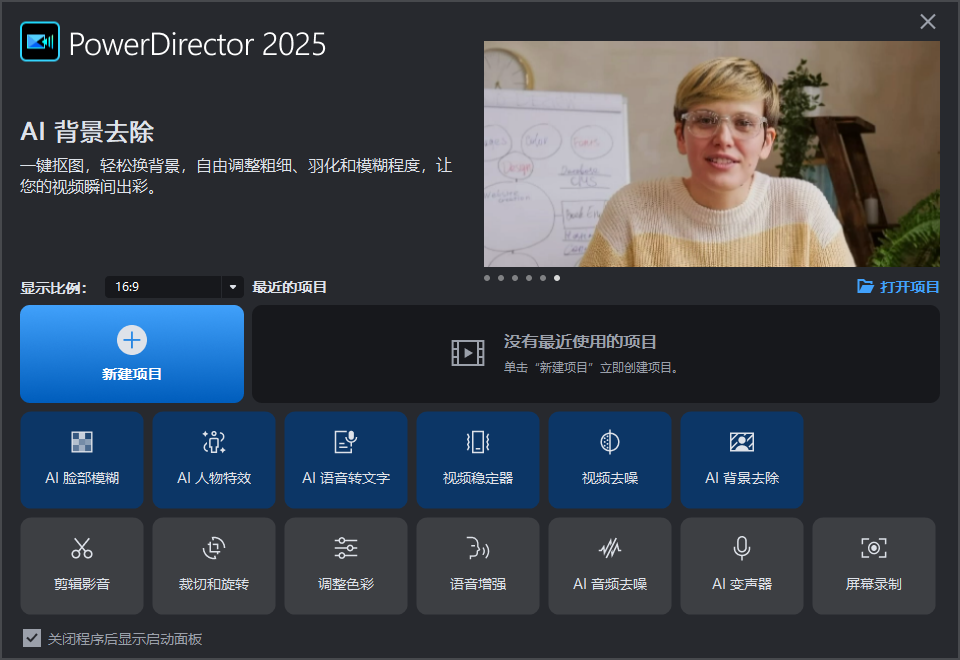
Task: Click the 打开项目 link
Action: [x=899, y=287]
